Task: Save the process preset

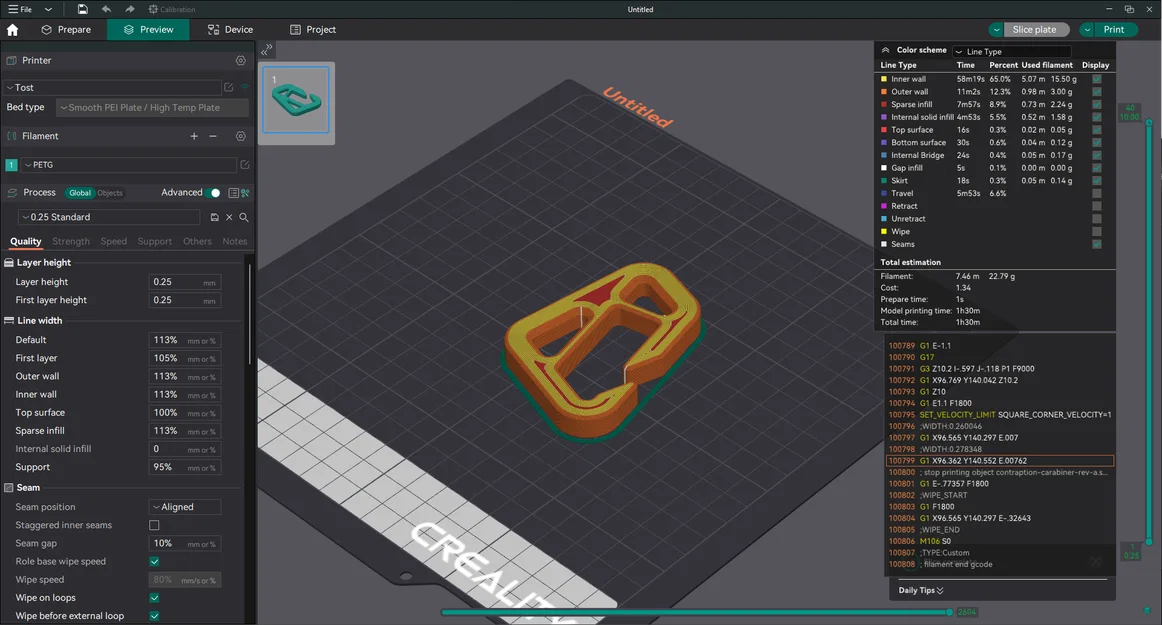Action: 214,217
